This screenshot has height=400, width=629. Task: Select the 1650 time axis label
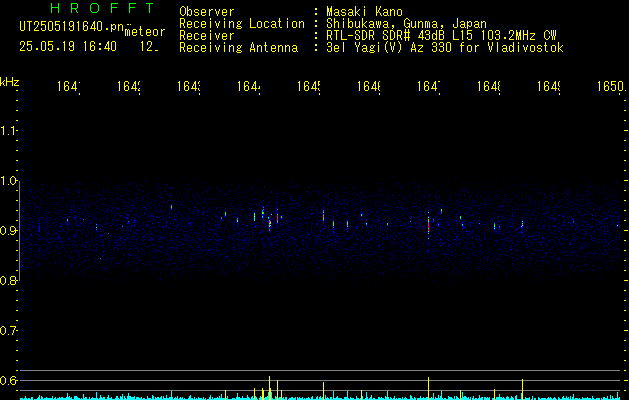click(611, 86)
